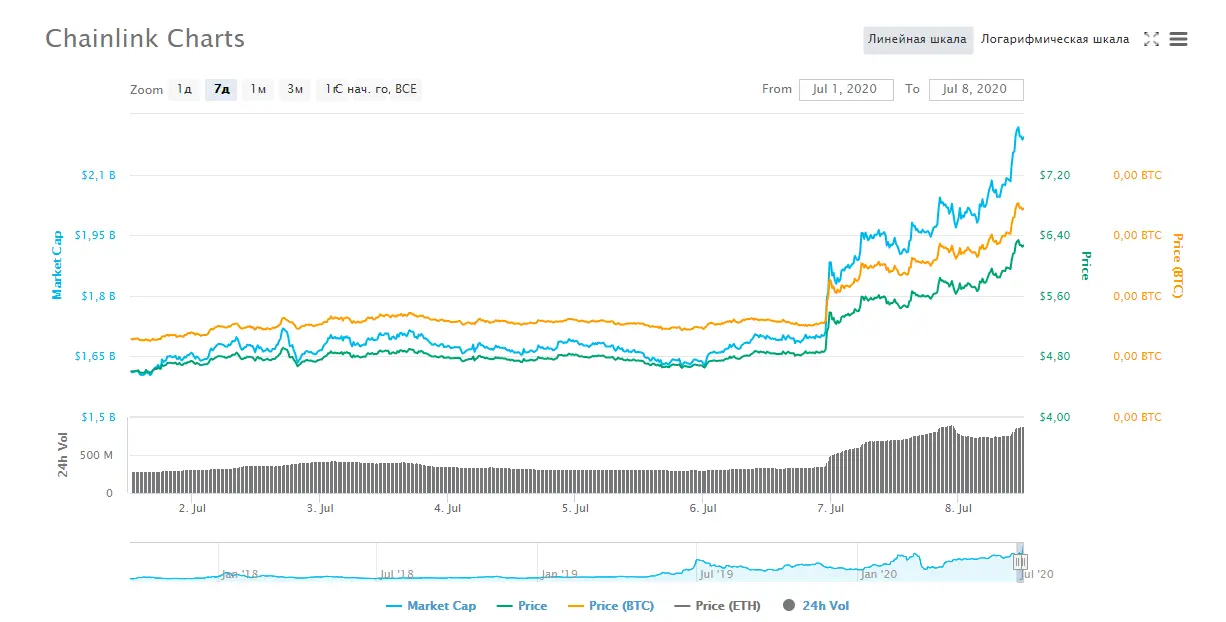Click the Market Cap axis title
This screenshot has width=1226, height=622.
(58, 265)
